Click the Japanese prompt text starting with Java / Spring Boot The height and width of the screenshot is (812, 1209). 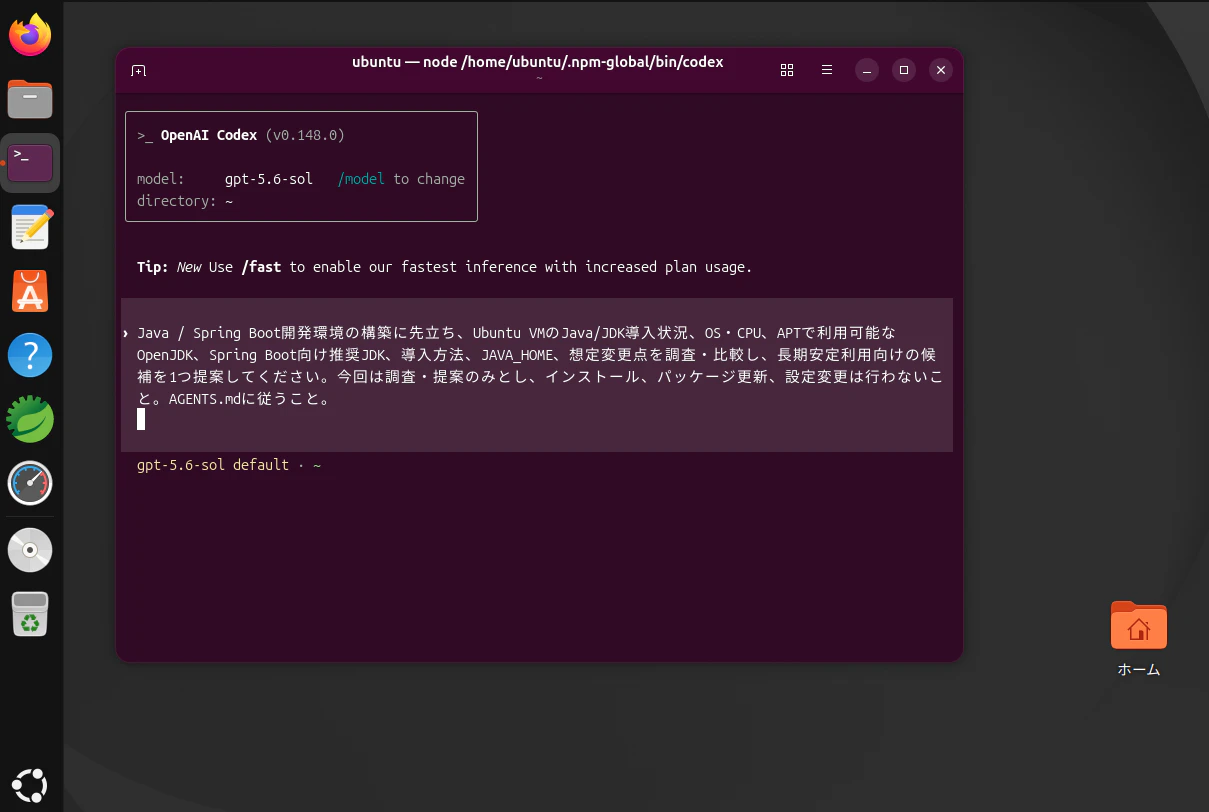pyautogui.click(x=540, y=365)
